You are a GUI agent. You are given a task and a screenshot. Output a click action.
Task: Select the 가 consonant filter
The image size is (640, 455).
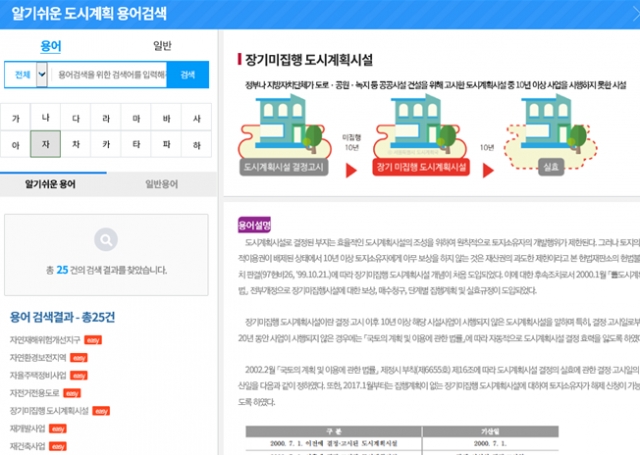pos(16,118)
